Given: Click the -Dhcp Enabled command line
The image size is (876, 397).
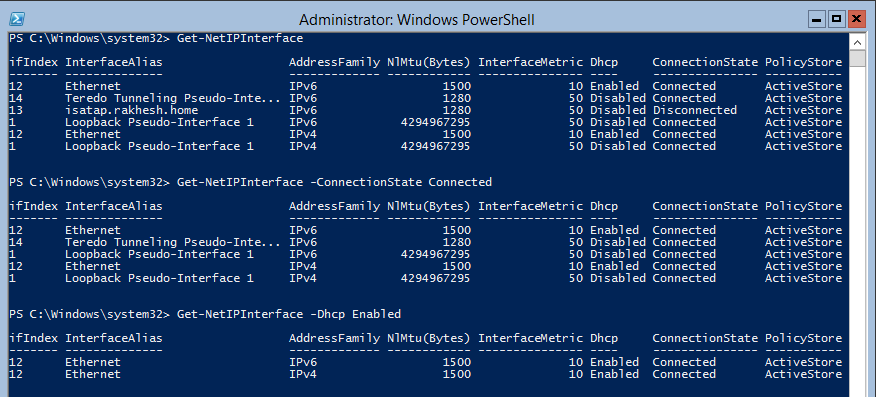Looking at the screenshot, I should (205, 314).
